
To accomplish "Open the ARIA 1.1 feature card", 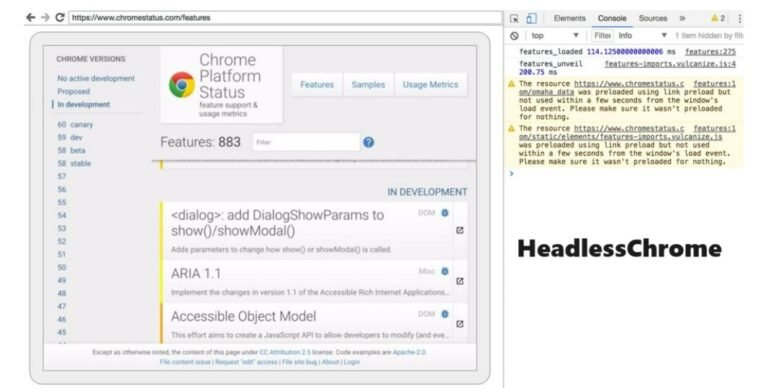I will click(313, 281).
